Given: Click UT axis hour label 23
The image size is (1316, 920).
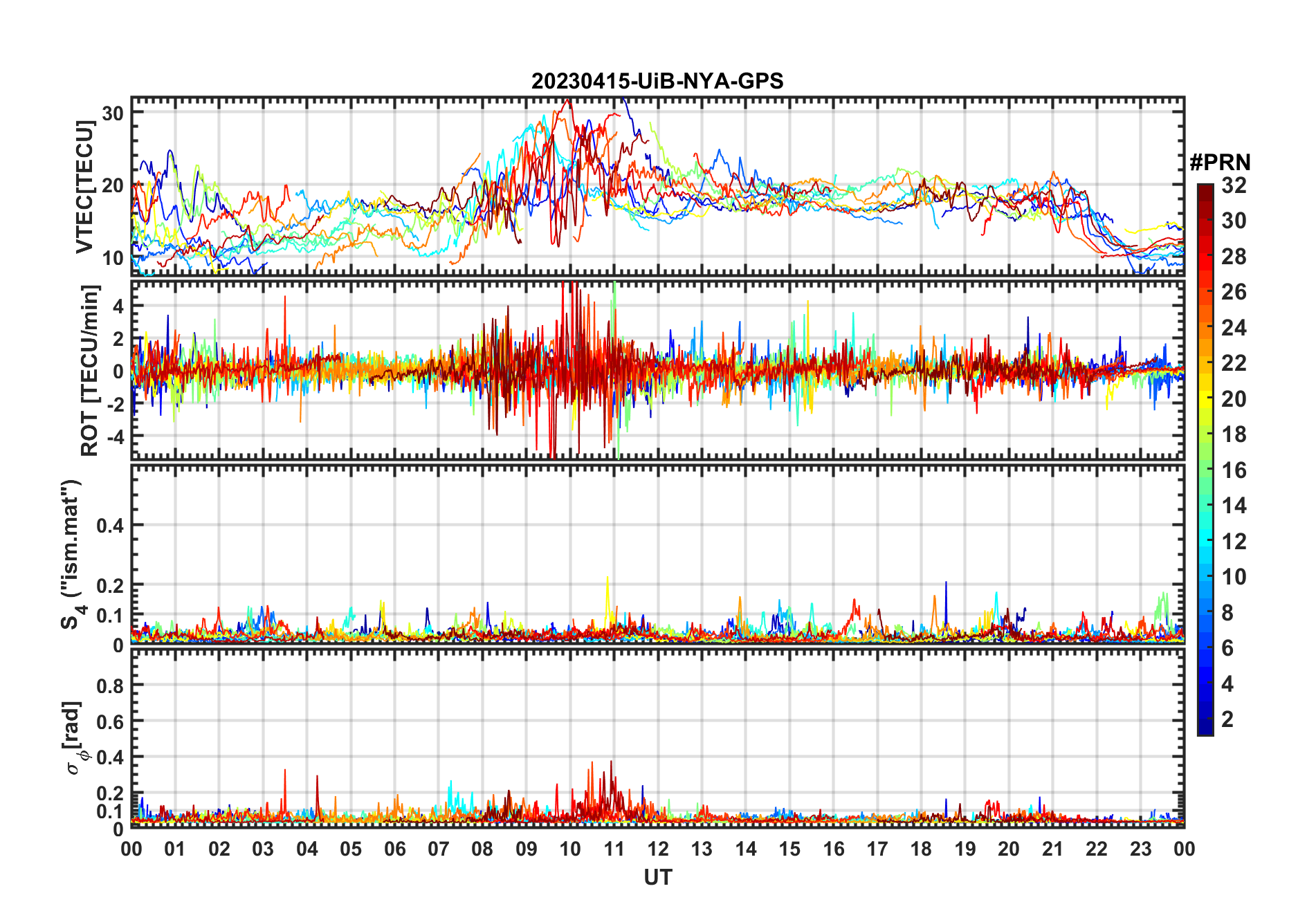Looking at the screenshot, I should pos(1141,849).
